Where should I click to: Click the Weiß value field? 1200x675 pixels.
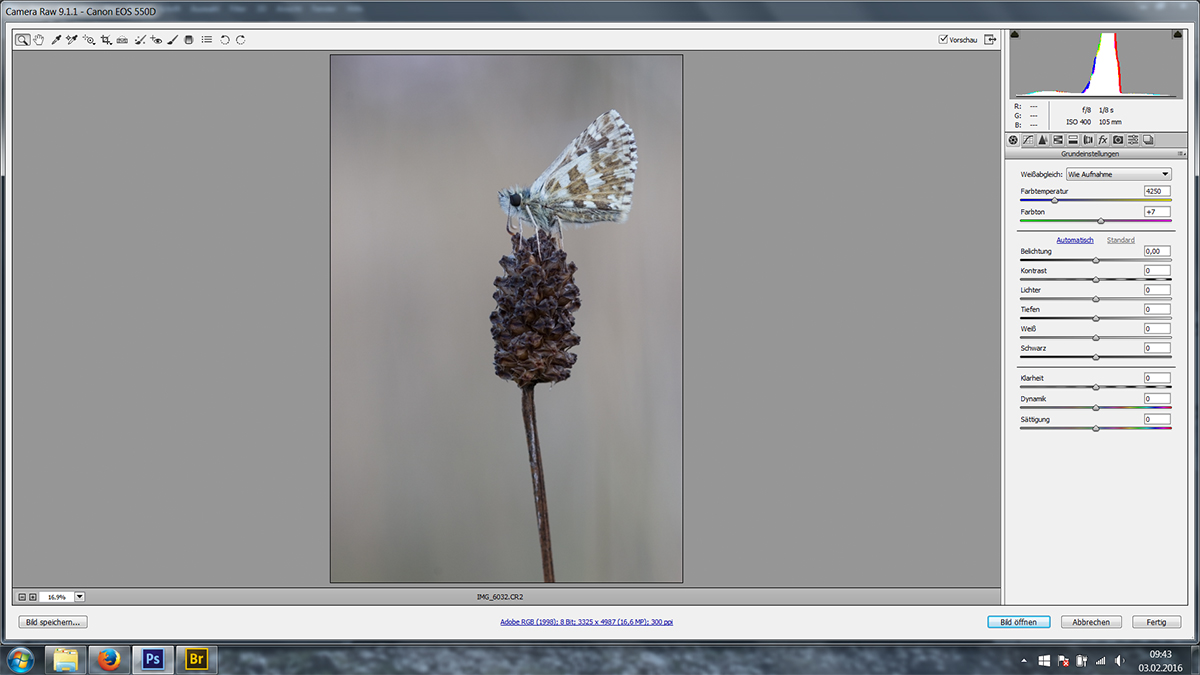tap(1157, 328)
